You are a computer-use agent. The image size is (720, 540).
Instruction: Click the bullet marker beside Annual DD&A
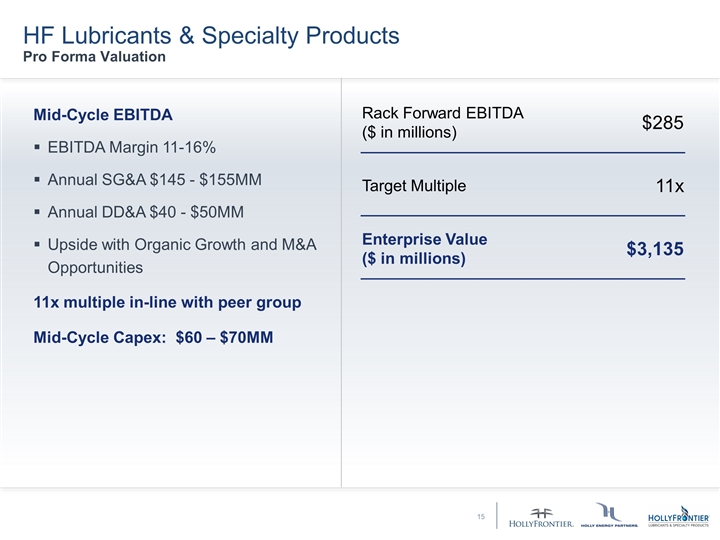(x=37, y=213)
